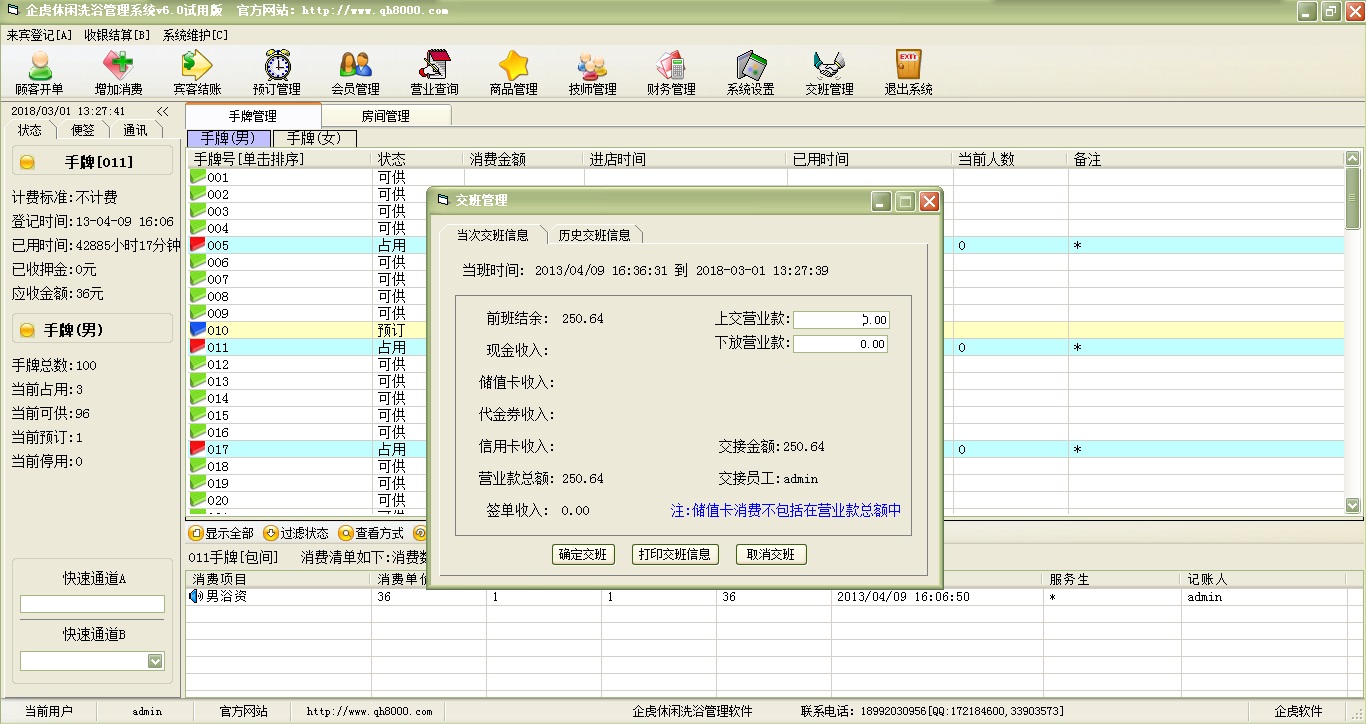1366x724 pixels.
Task: Open the 收银结算[B] menu
Action: [x=117, y=35]
